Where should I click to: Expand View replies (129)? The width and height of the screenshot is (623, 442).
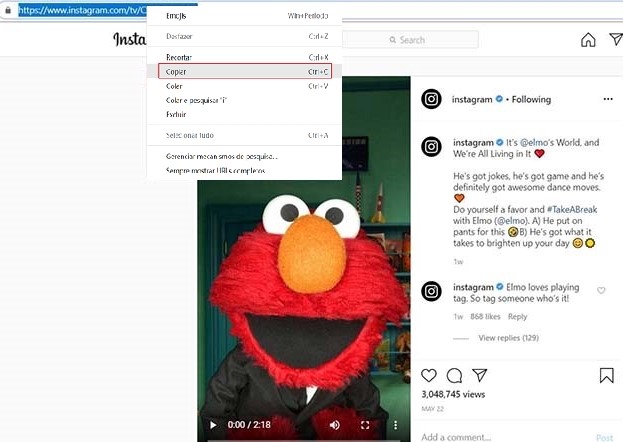tap(509, 338)
